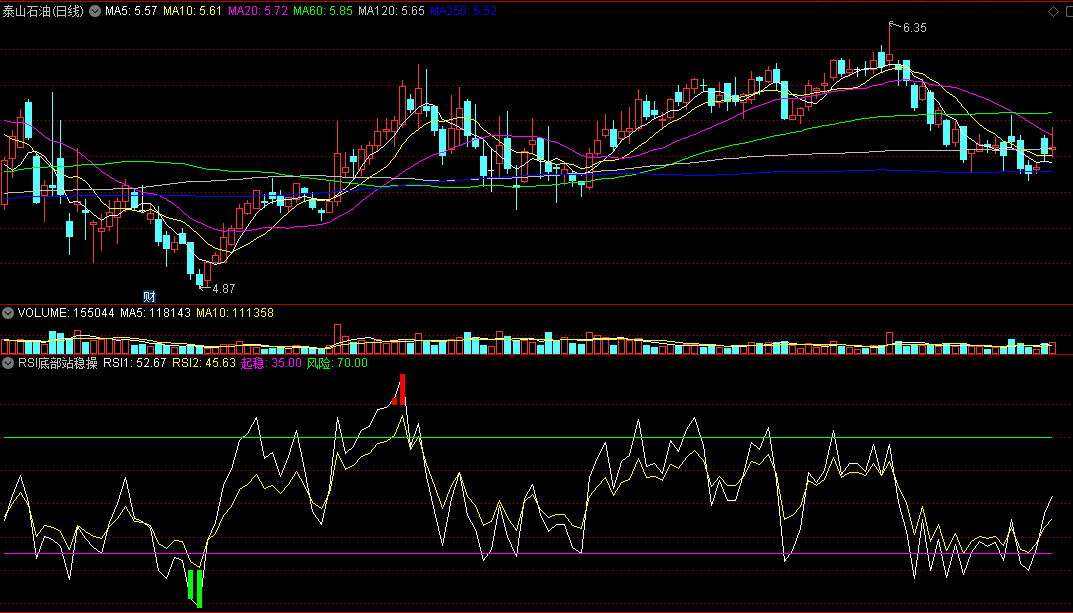Click MA250: 5.52 label
The height and width of the screenshot is (613, 1073).
[463, 11]
